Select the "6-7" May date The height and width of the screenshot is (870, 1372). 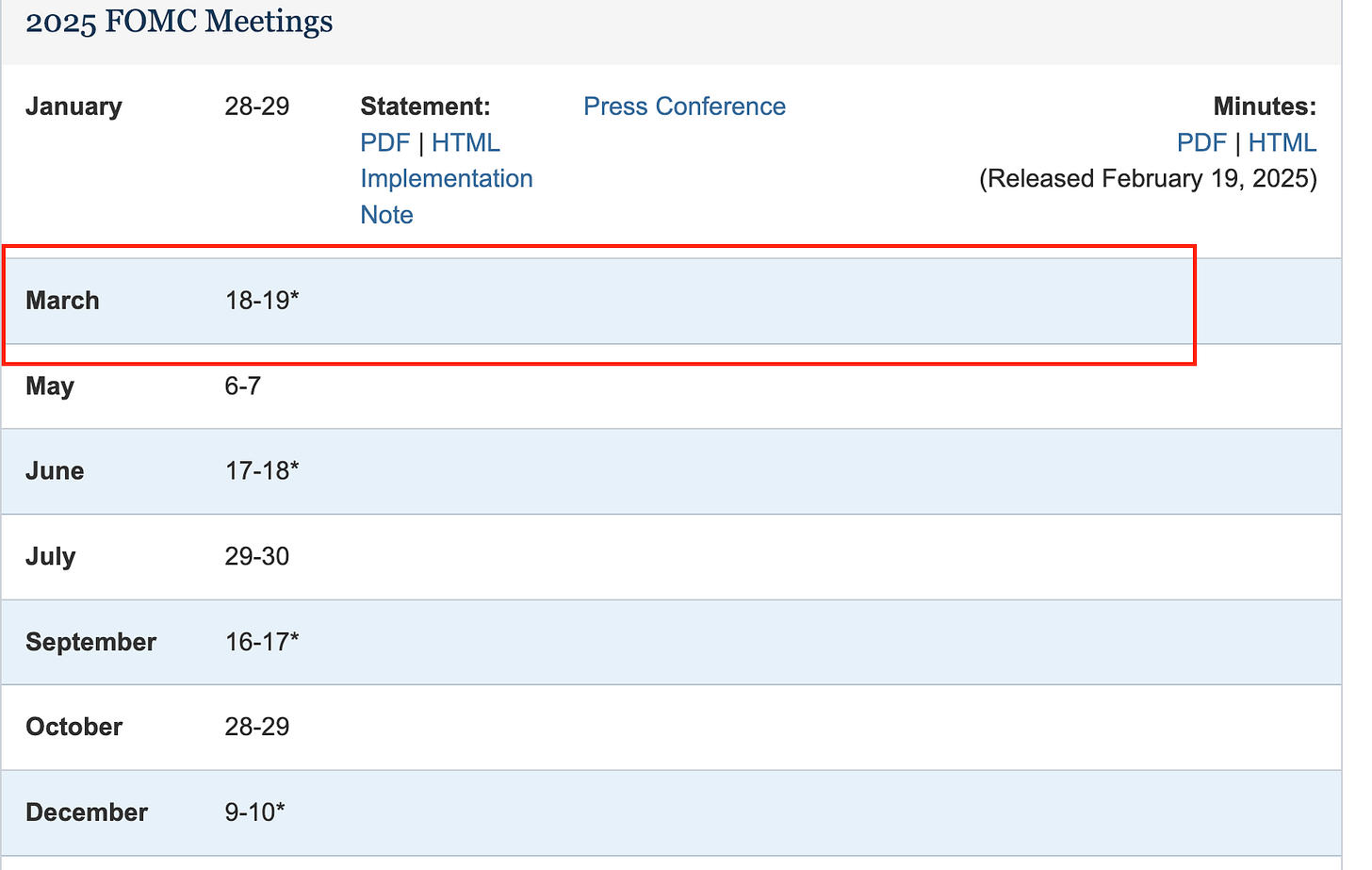(x=242, y=386)
